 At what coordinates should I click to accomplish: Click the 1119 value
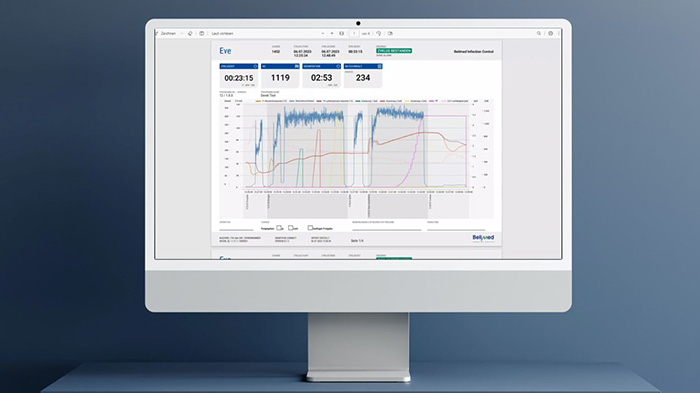tap(280, 78)
